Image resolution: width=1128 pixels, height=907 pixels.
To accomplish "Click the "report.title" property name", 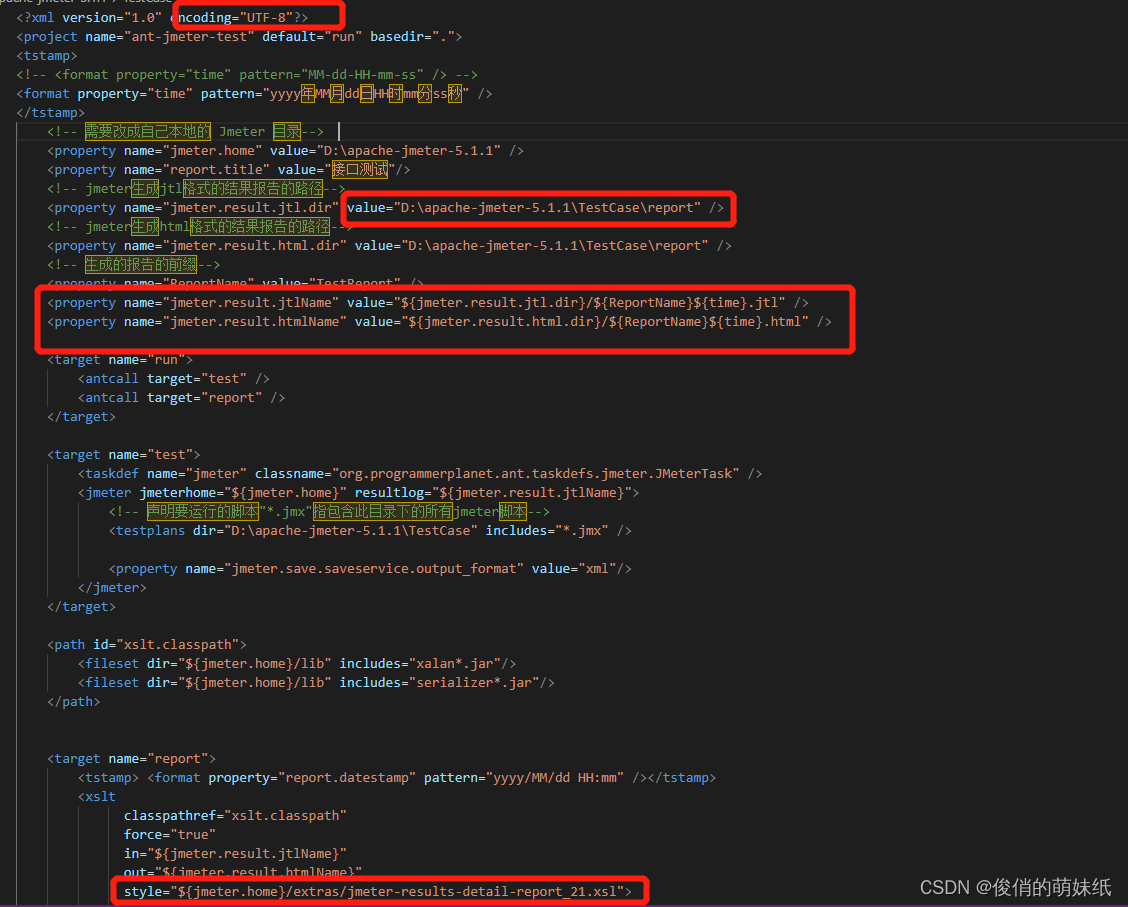I will pyautogui.click(x=217, y=170).
